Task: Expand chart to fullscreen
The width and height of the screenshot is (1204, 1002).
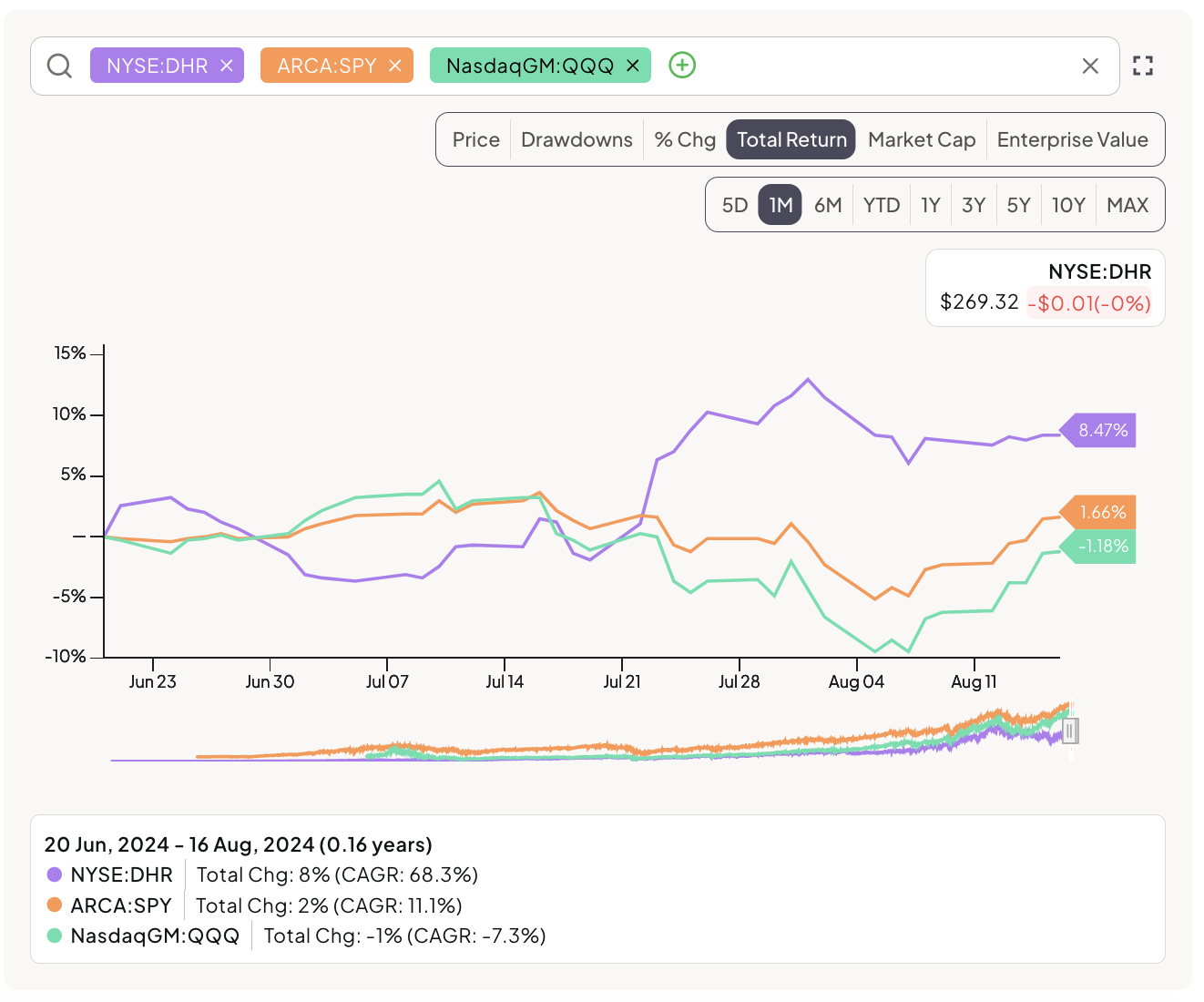Action: coord(1143,66)
